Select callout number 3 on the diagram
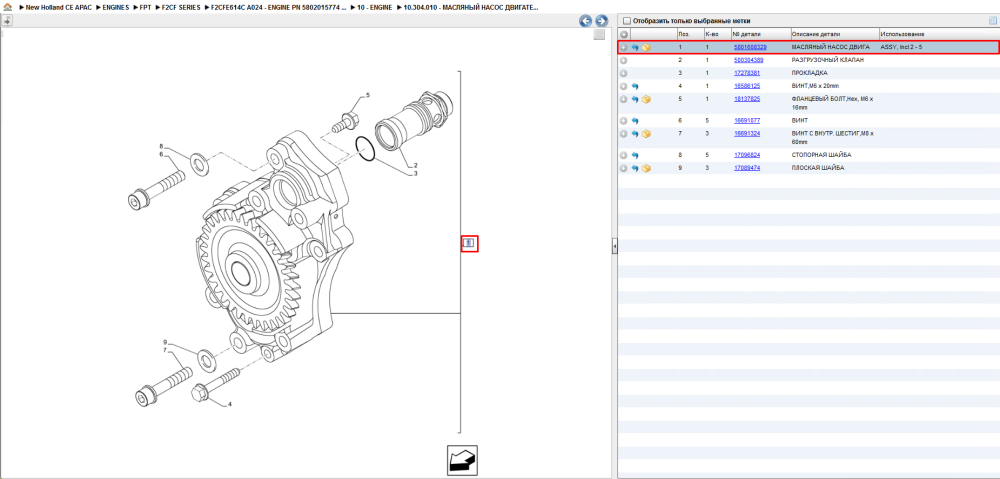 (415, 173)
